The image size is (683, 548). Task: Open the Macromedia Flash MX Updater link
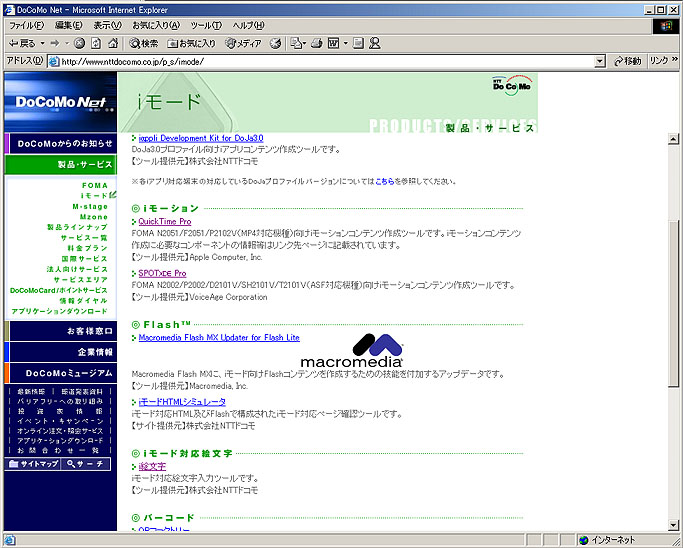[x=219, y=338]
